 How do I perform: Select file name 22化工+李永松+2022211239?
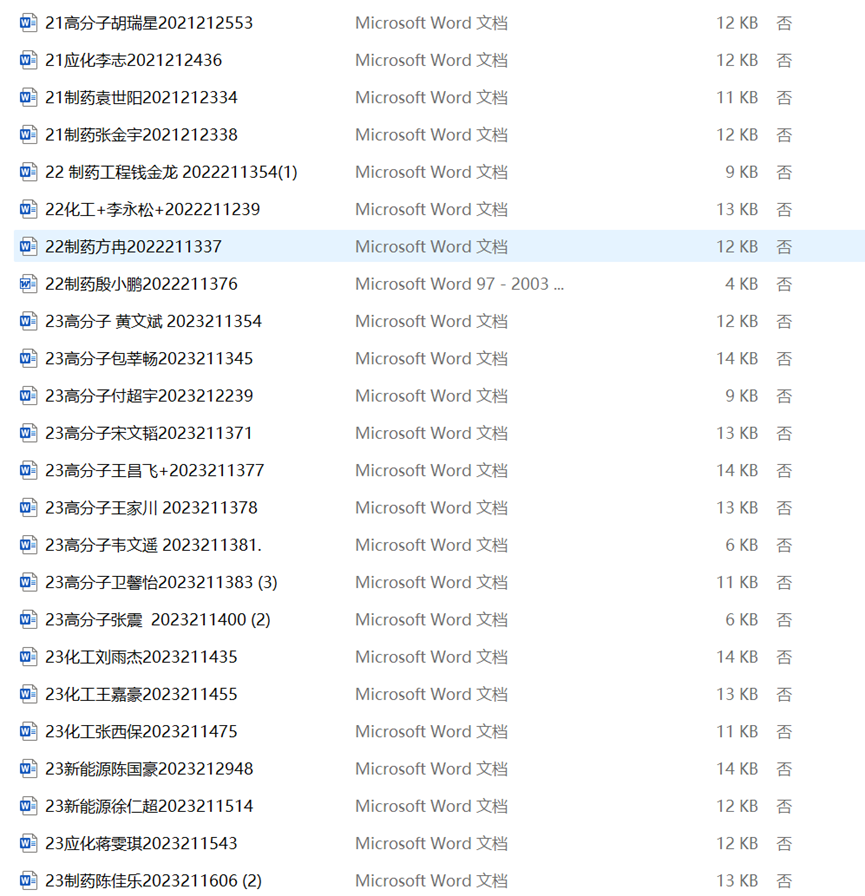point(153,209)
